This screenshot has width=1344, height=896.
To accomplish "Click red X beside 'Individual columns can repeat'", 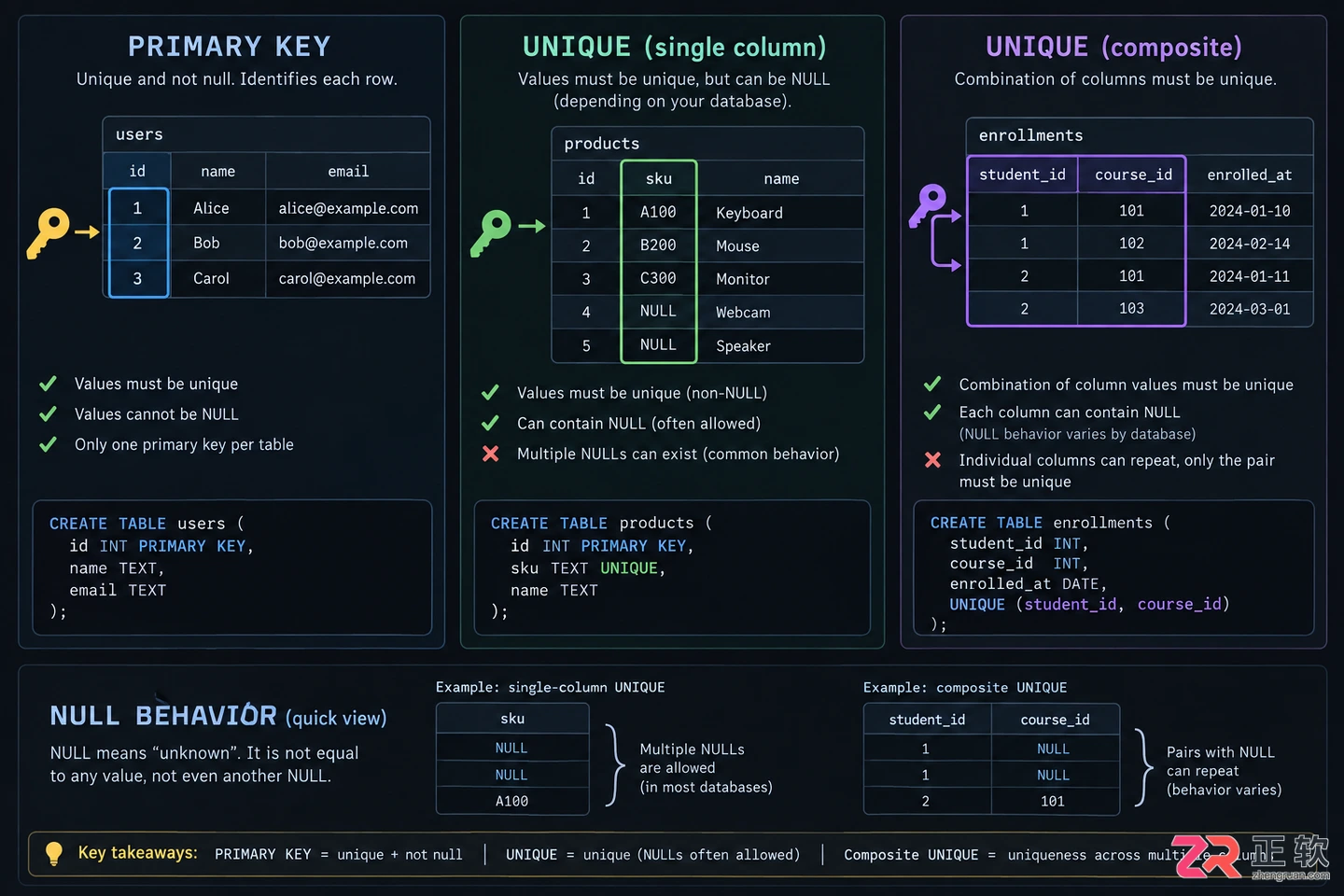I will click(932, 459).
